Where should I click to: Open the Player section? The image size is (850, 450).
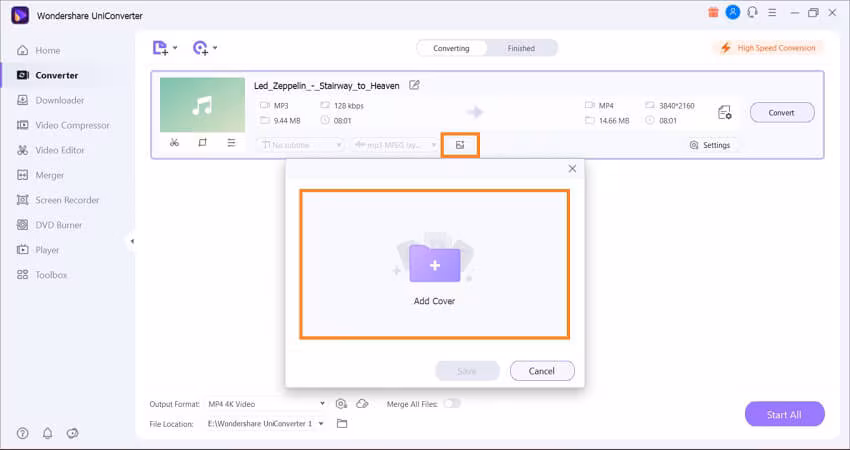(x=38, y=250)
